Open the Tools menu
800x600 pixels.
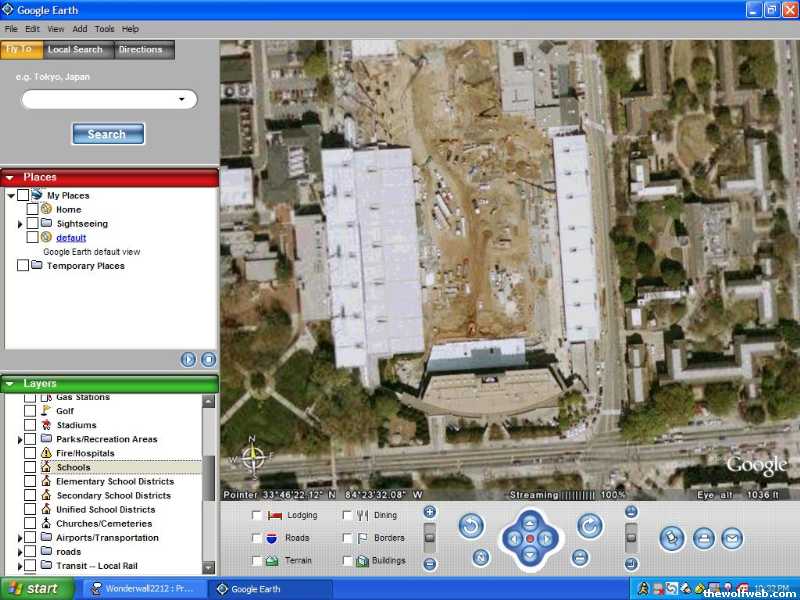tap(104, 29)
